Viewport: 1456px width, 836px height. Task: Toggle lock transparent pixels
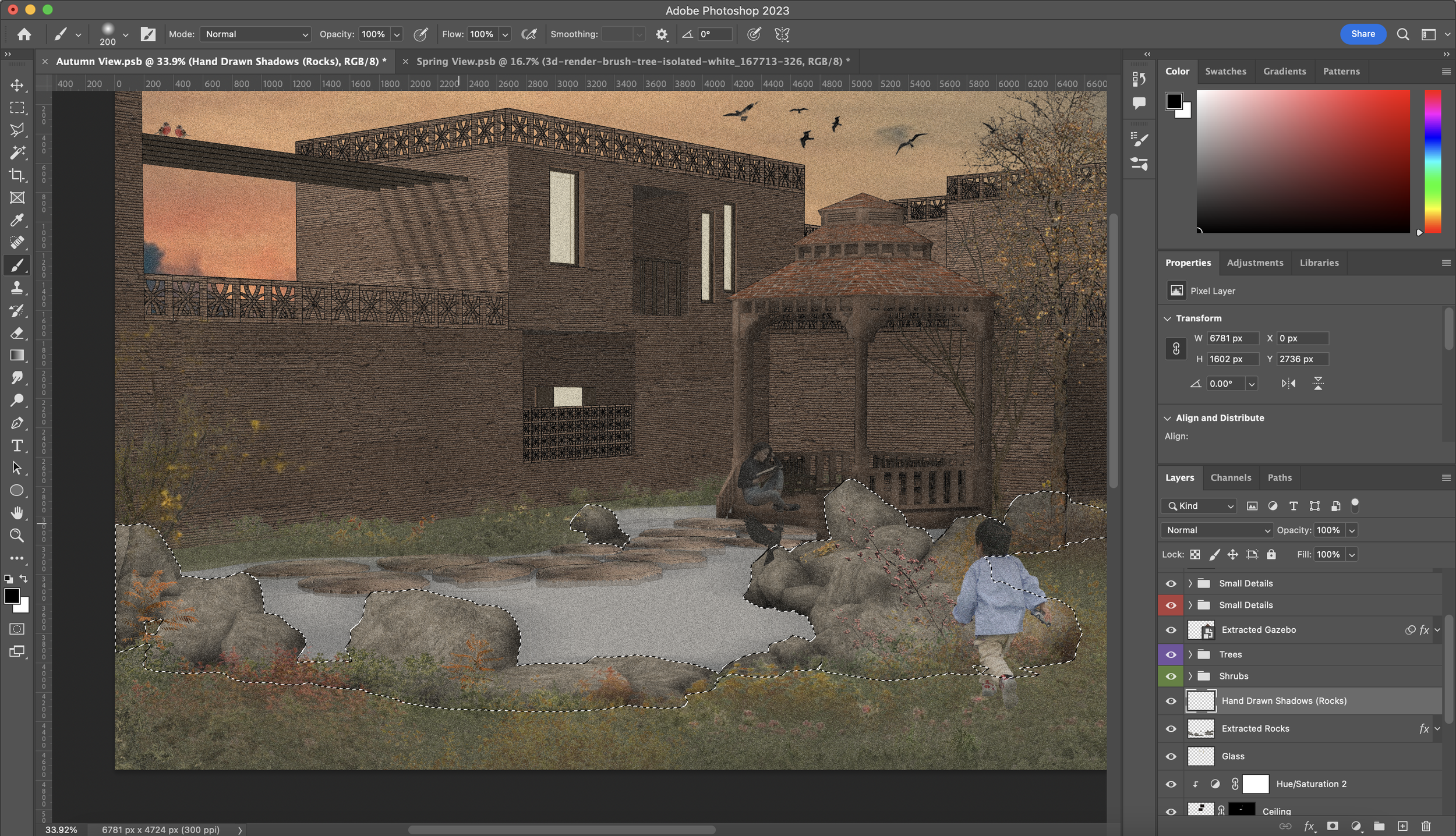[1195, 555]
